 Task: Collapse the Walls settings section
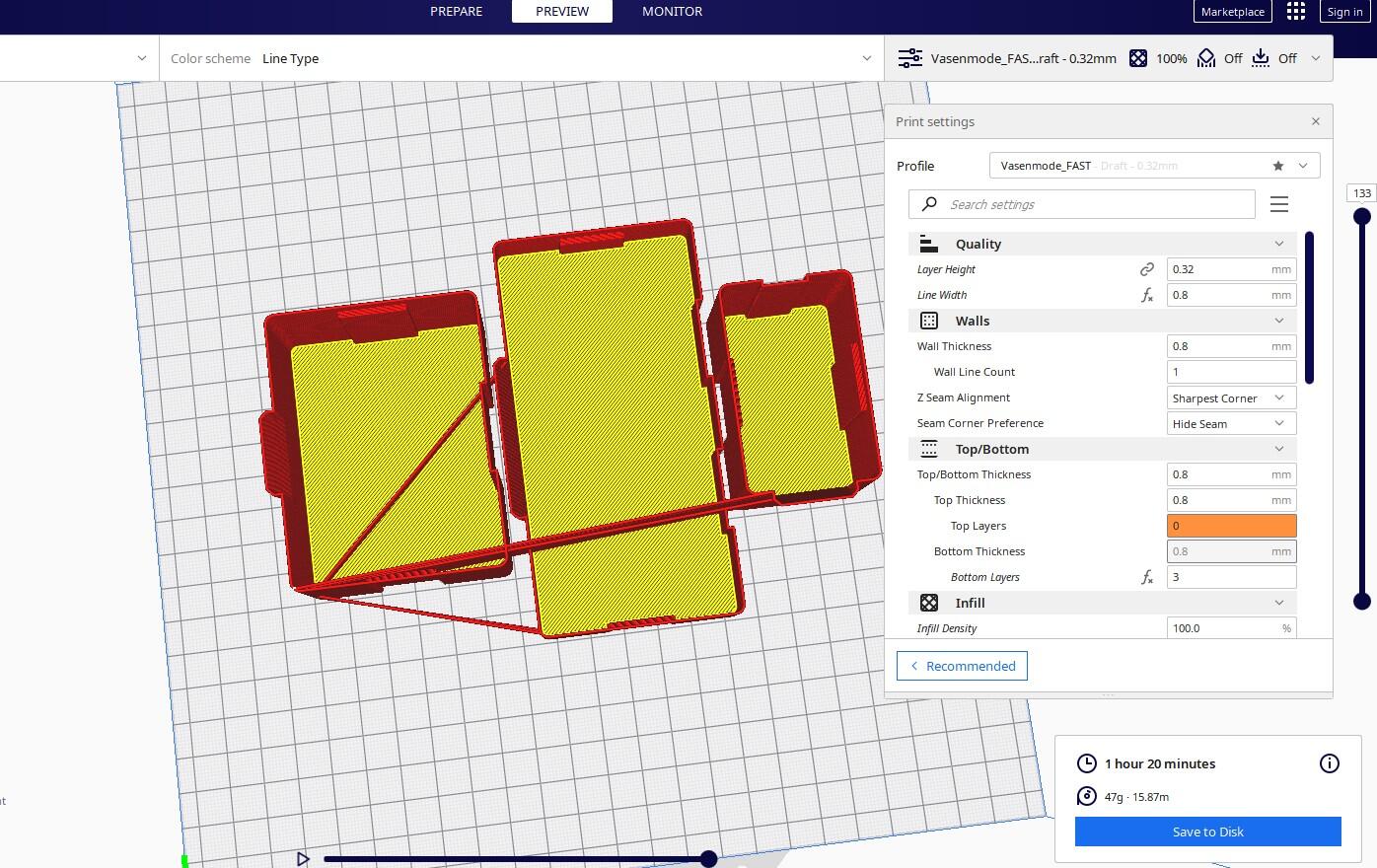point(1279,321)
